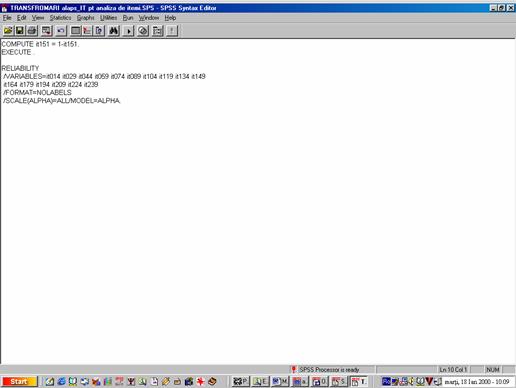
Task: Click the Go to Data grid icon
Action: tap(76, 31)
